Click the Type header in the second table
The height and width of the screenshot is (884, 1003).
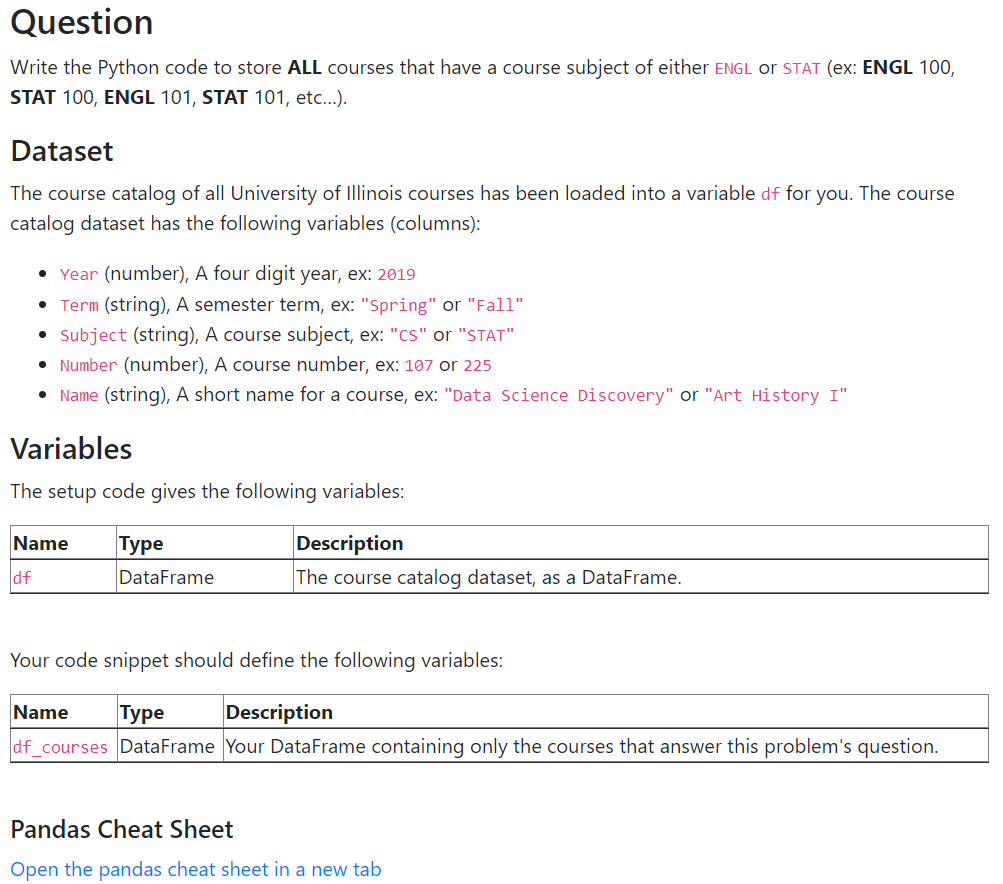point(141,712)
